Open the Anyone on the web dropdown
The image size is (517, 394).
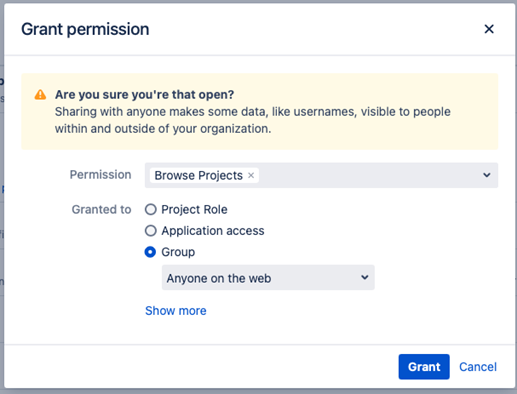coord(268,278)
